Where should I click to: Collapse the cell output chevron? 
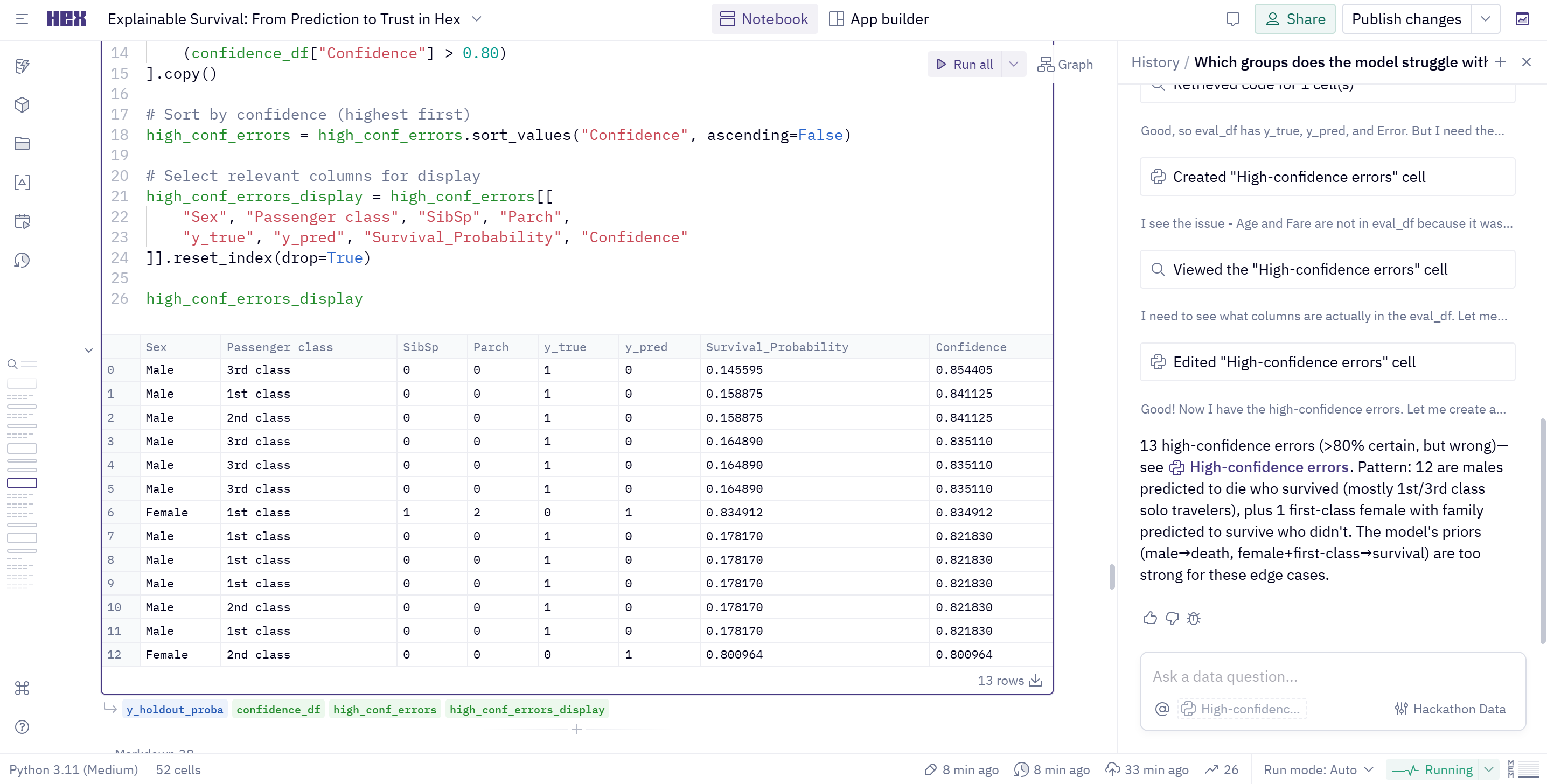89,350
